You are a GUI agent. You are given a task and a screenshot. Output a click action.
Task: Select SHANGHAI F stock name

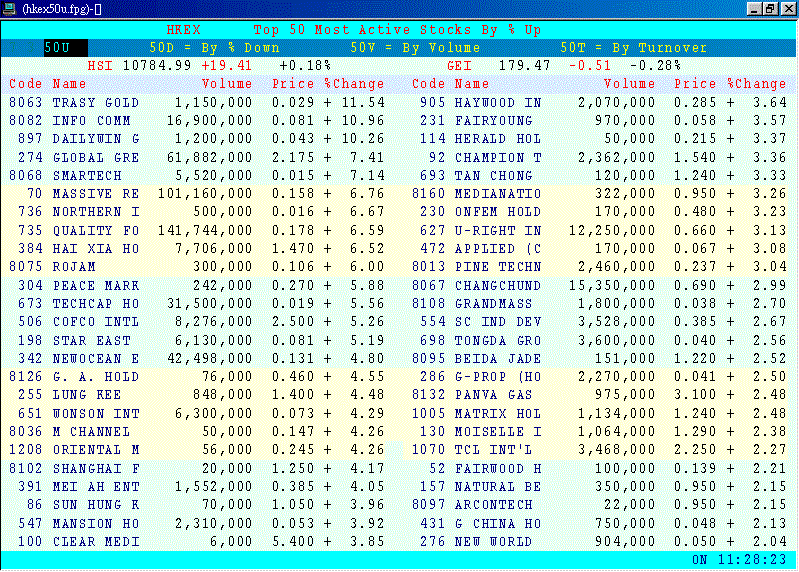96,469
